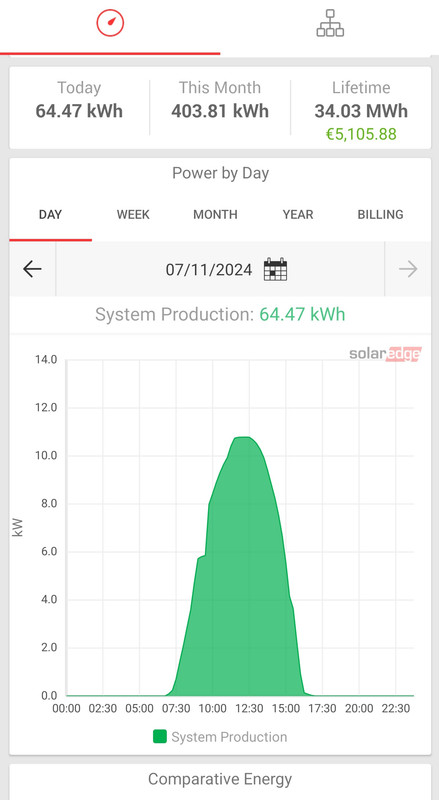The width and height of the screenshot is (439, 800).
Task: Tap the €5,105.88 revenue amount
Action: point(361,134)
